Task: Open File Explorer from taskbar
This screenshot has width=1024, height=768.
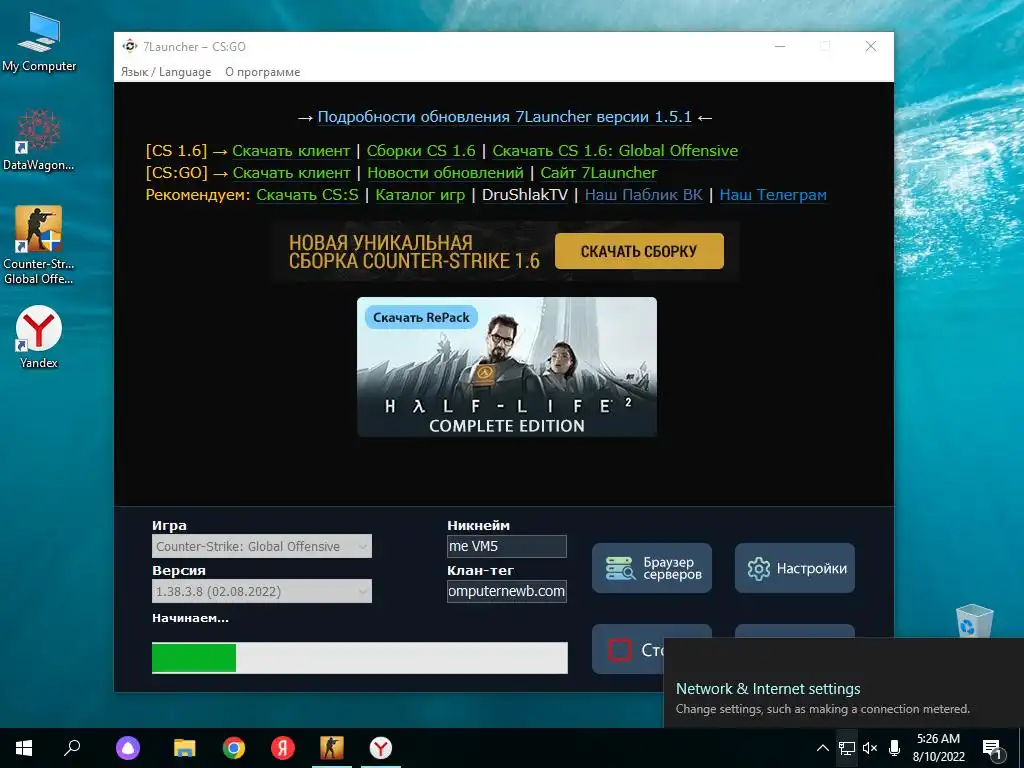Action: click(x=185, y=748)
